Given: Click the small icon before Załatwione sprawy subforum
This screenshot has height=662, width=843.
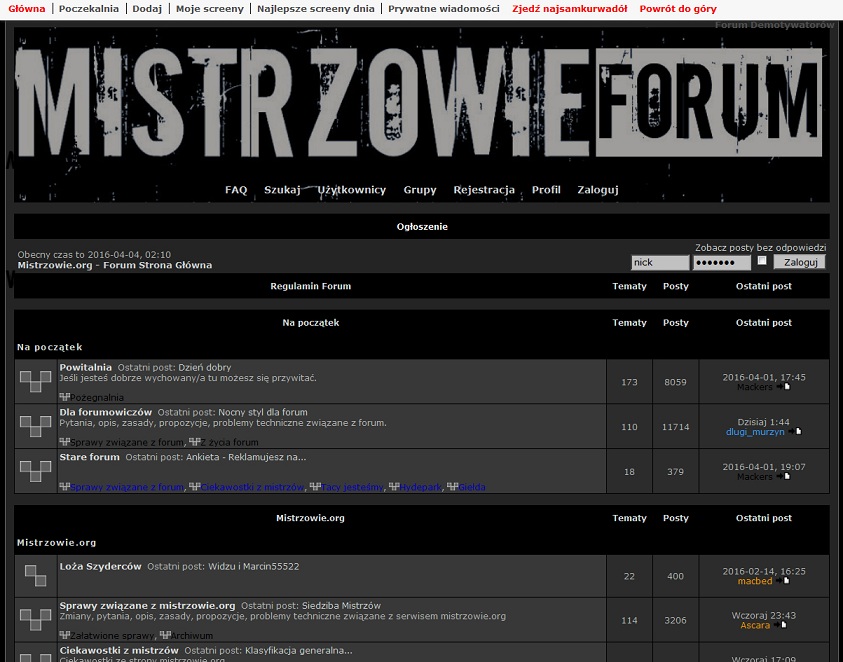Looking at the screenshot, I should pos(65,635).
